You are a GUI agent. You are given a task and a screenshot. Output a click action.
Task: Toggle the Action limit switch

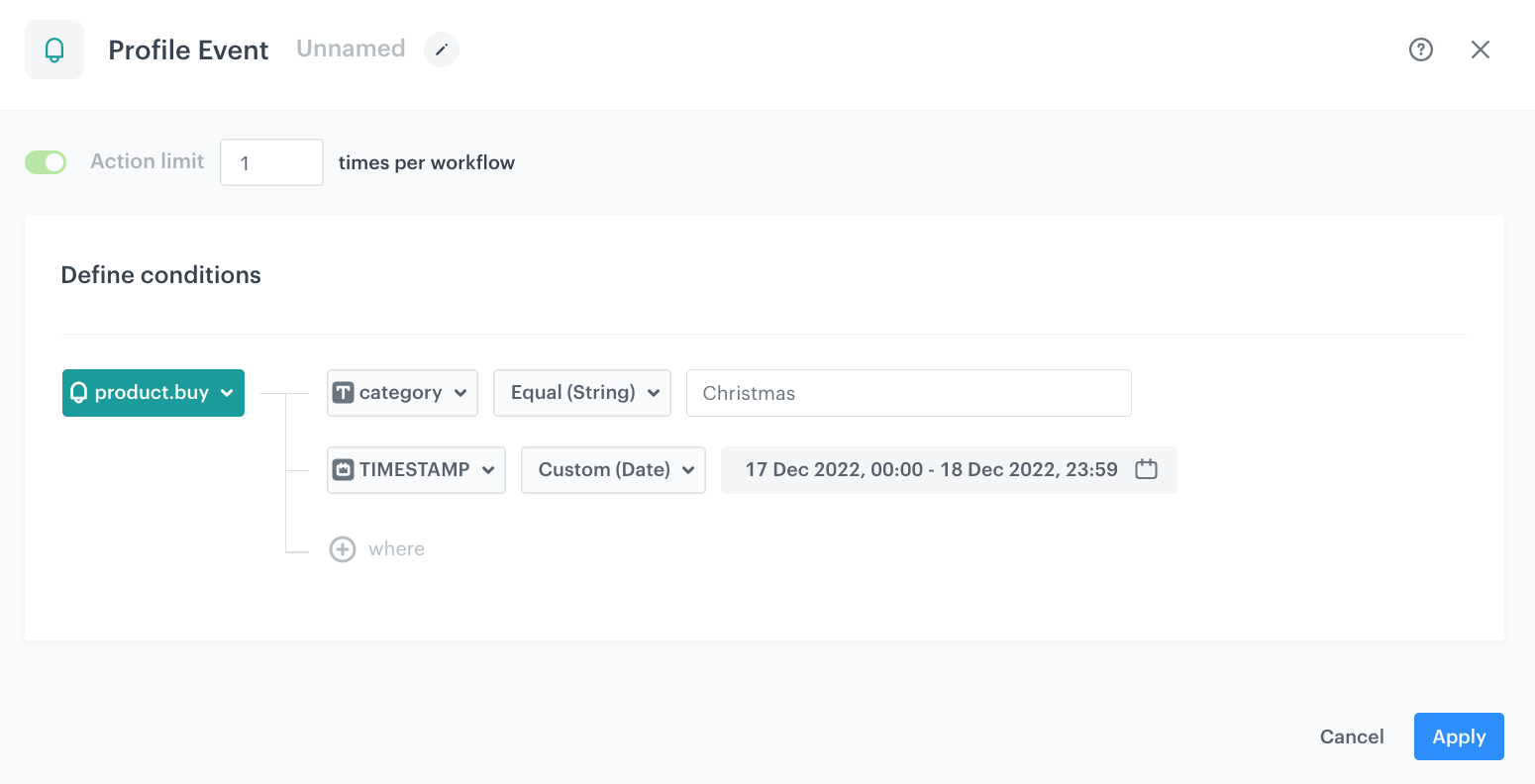46,162
